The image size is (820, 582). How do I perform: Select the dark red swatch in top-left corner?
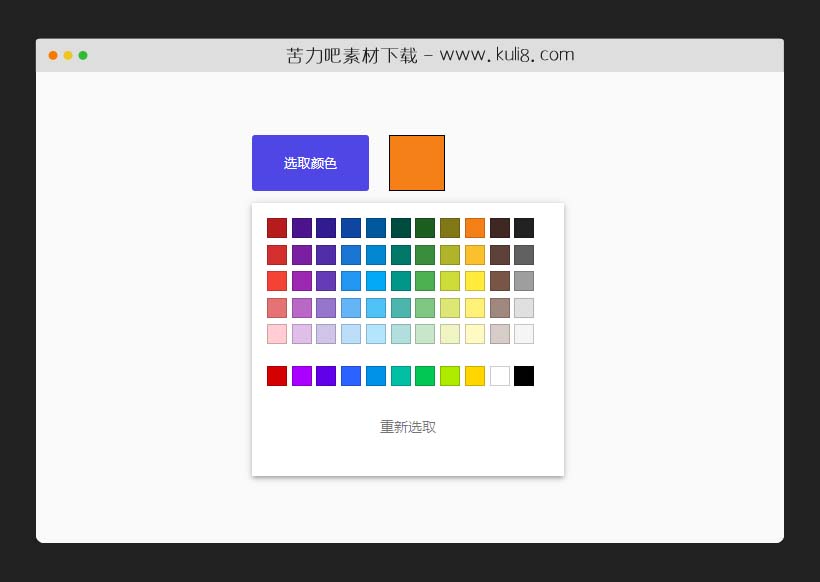(277, 227)
